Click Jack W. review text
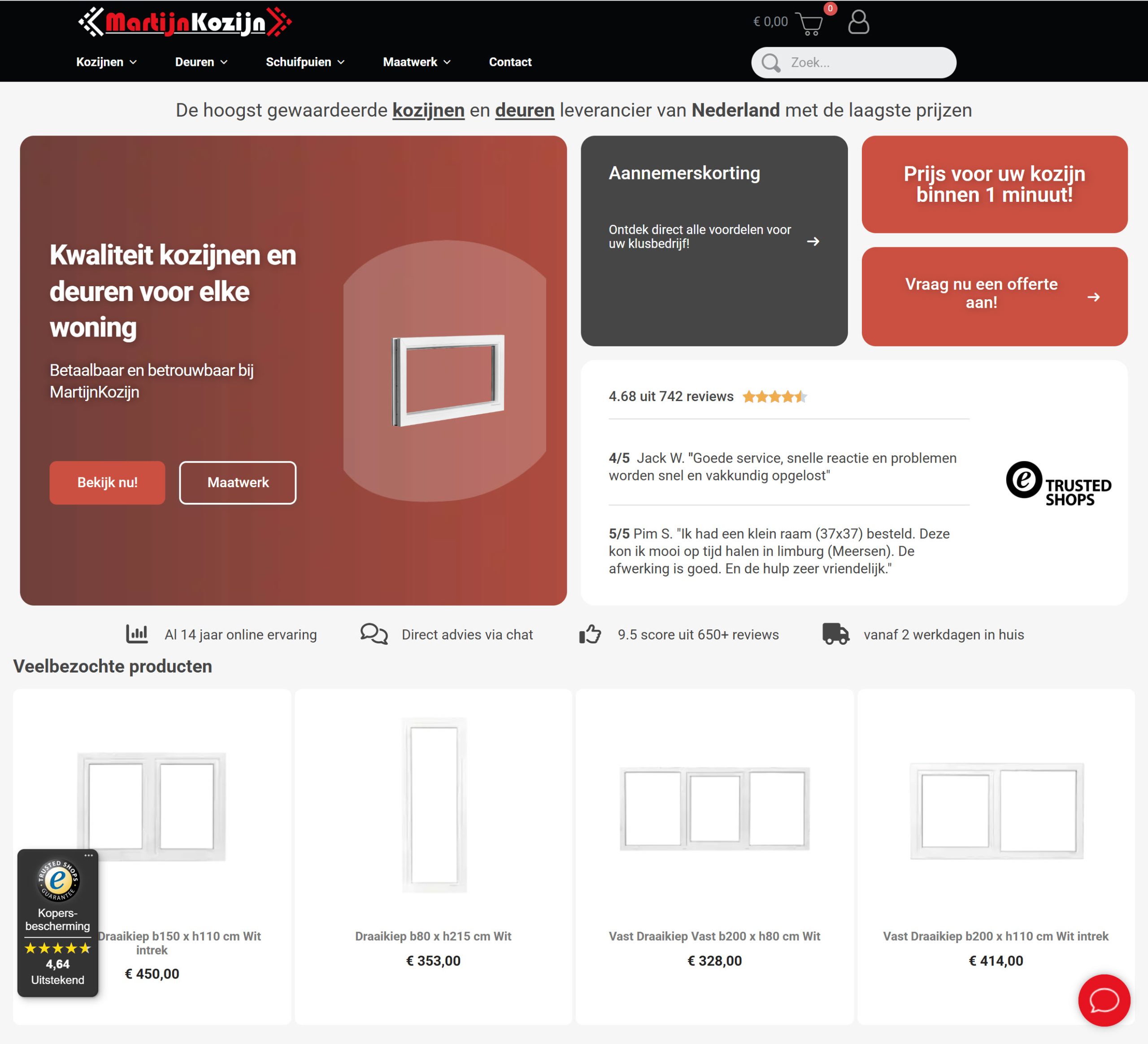The width and height of the screenshot is (1148, 1044). pyautogui.click(x=783, y=467)
